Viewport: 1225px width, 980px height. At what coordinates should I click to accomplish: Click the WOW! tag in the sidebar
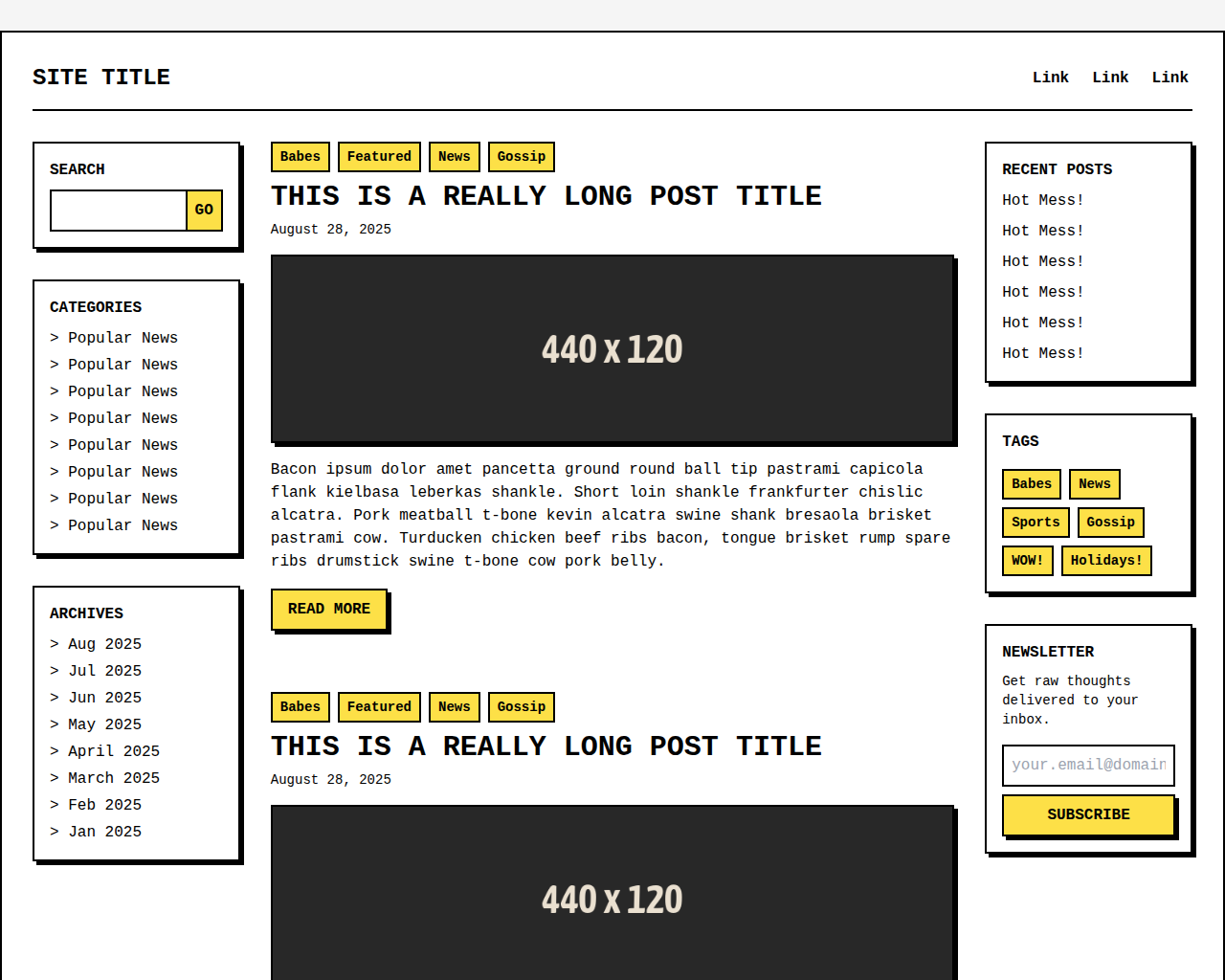1027,560
